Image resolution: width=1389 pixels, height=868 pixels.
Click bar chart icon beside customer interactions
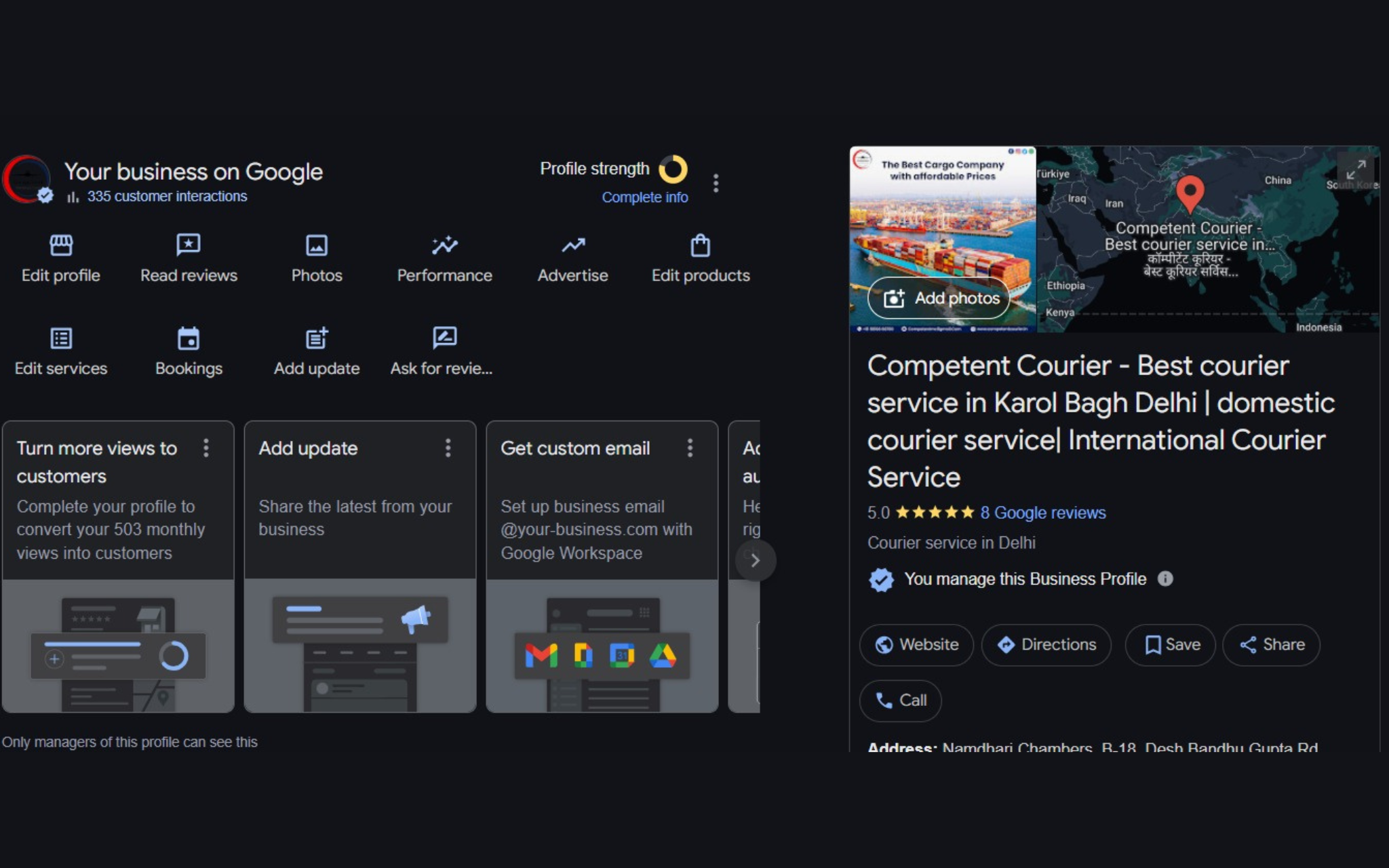73,197
